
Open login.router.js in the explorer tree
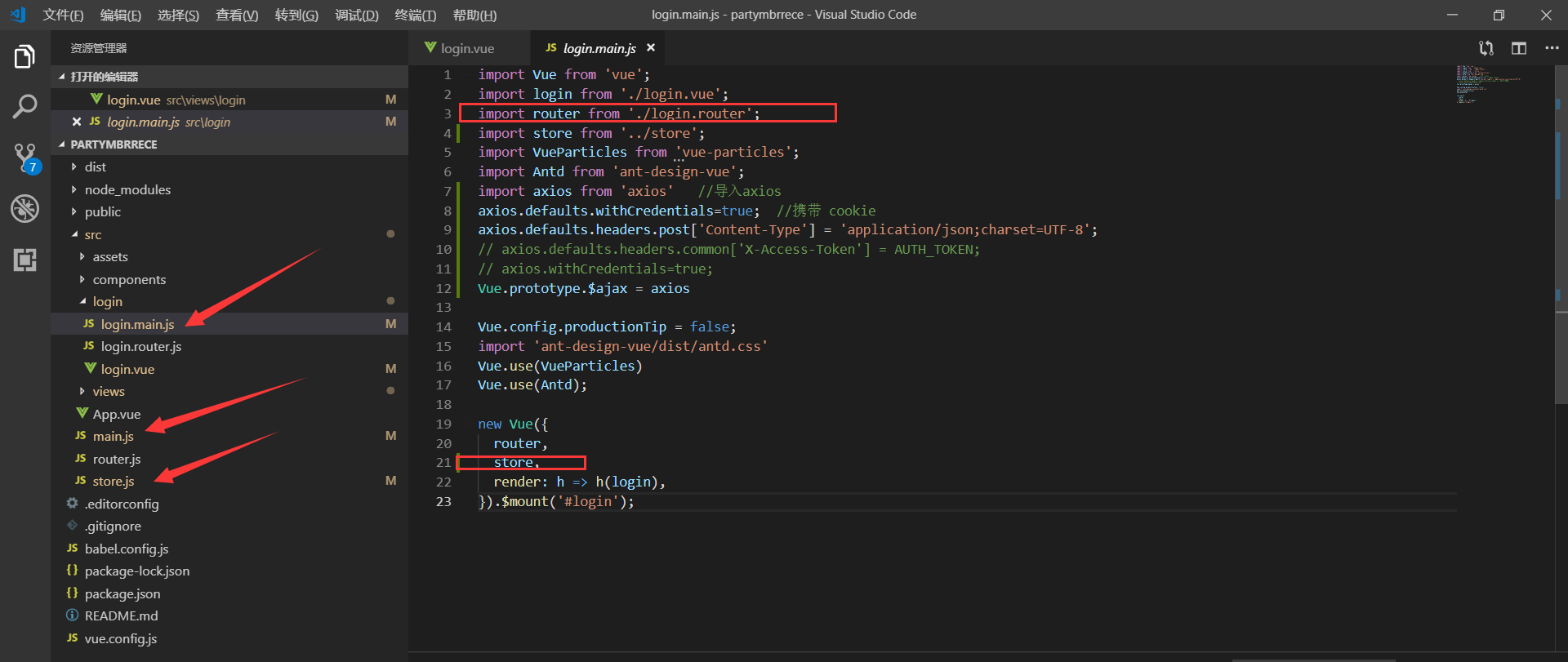pyautogui.click(x=229, y=346)
